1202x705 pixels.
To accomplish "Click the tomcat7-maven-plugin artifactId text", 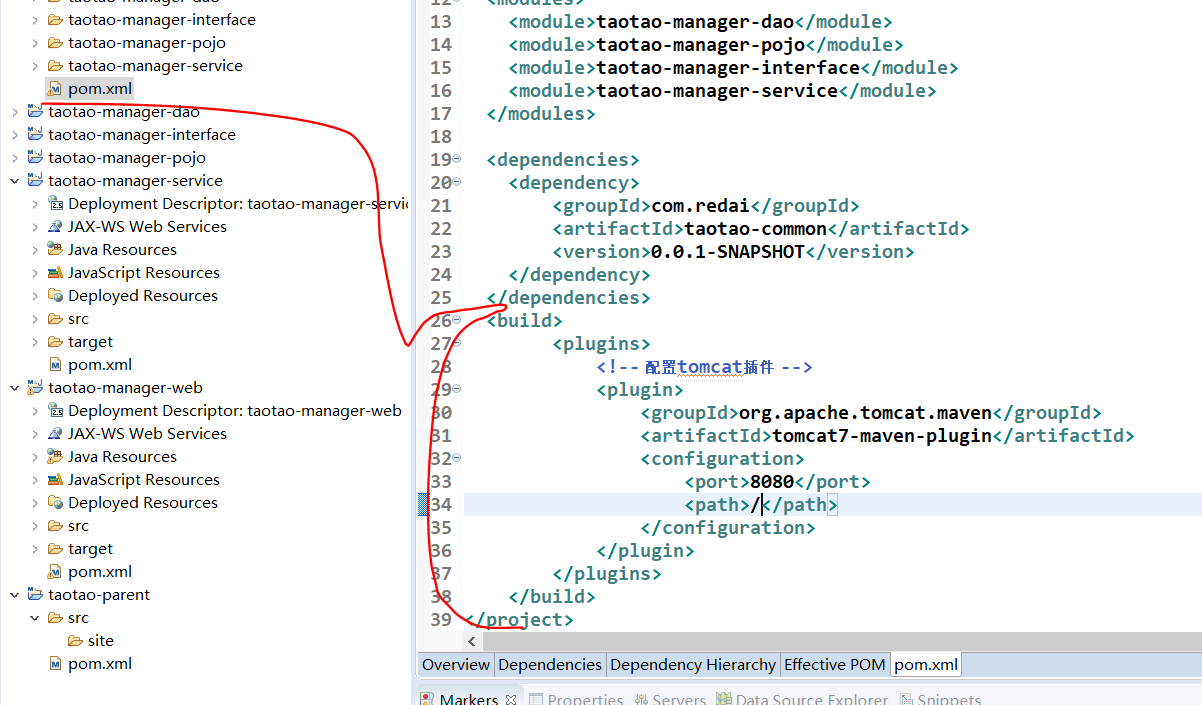I will click(x=882, y=436).
